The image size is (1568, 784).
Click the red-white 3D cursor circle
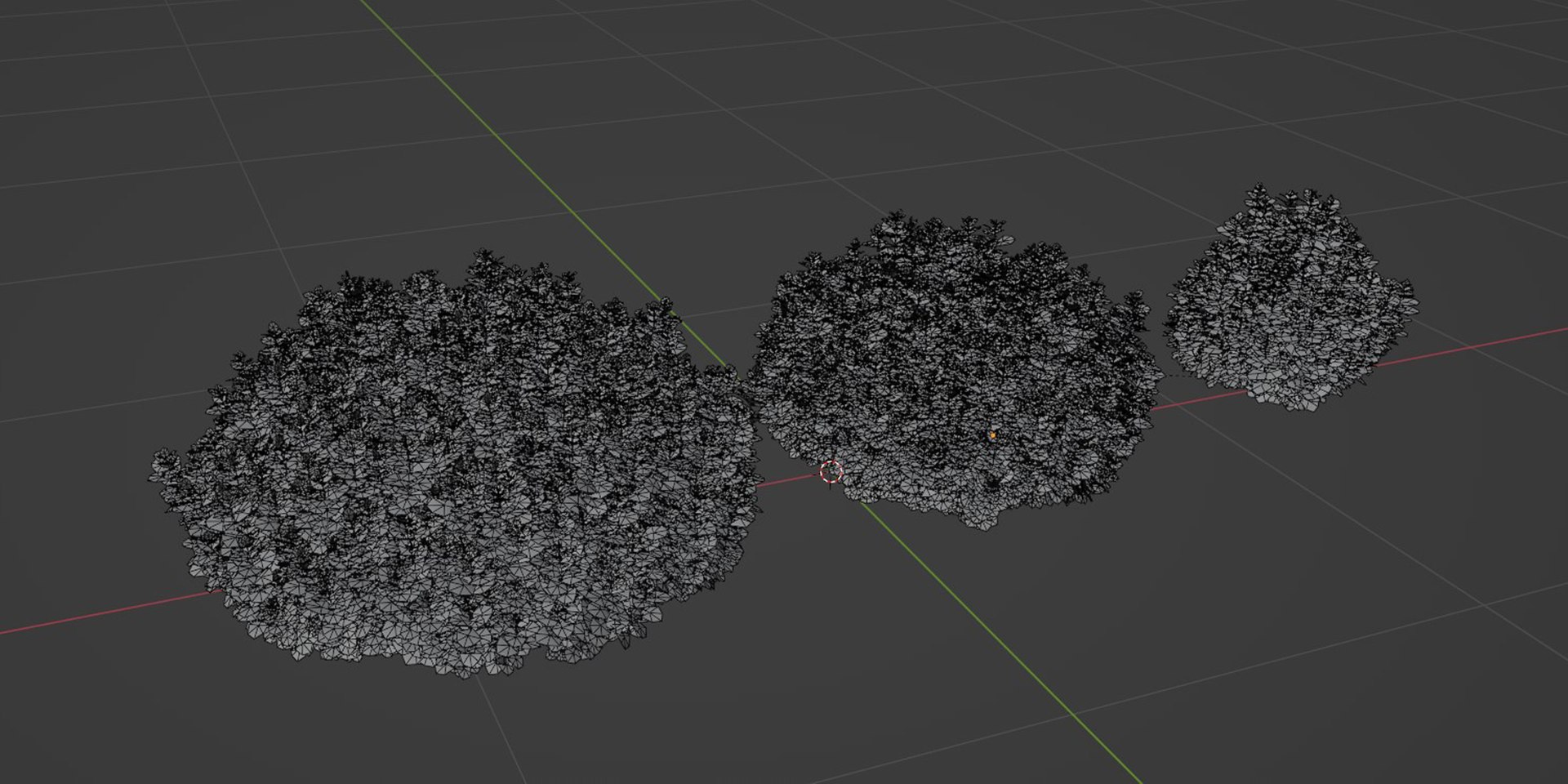click(x=831, y=471)
